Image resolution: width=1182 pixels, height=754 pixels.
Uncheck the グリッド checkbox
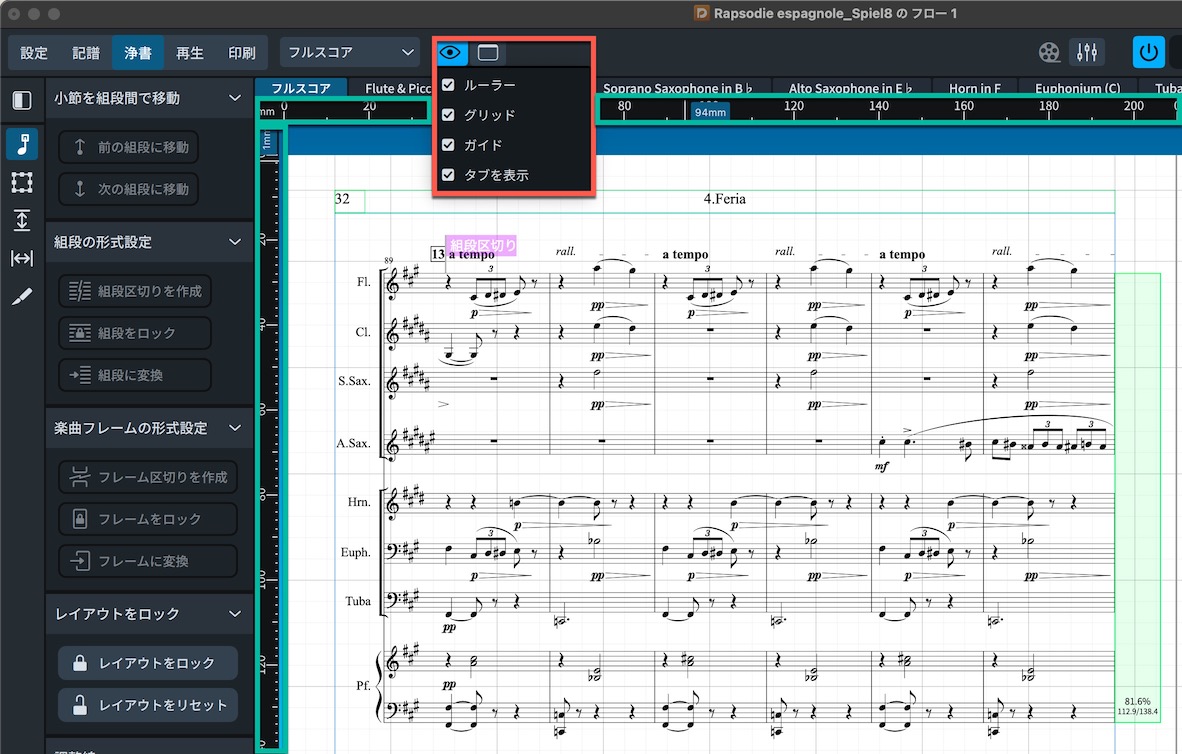click(x=449, y=115)
